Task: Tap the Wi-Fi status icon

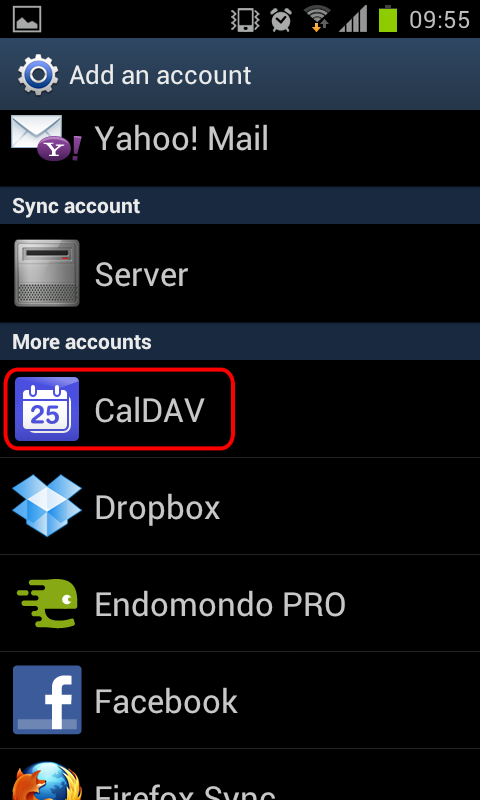Action: pyautogui.click(x=317, y=19)
